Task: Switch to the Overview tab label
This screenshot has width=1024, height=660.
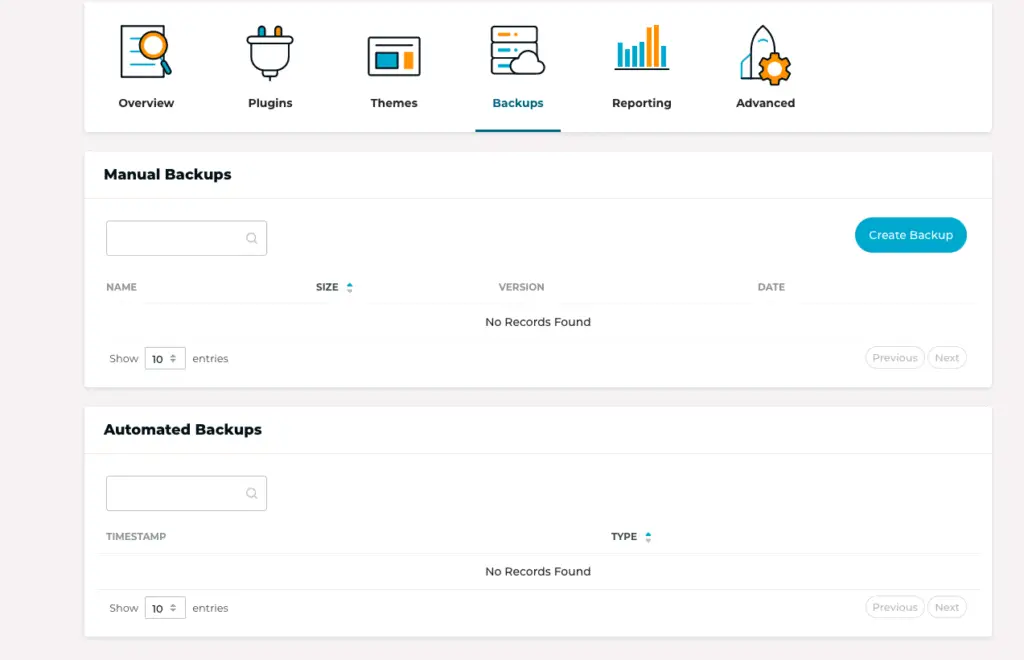Action: click(x=146, y=103)
